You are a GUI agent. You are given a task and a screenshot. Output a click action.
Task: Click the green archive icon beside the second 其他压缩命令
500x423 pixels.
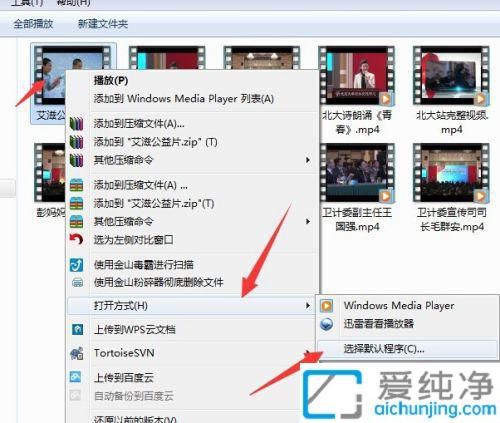[76, 222]
